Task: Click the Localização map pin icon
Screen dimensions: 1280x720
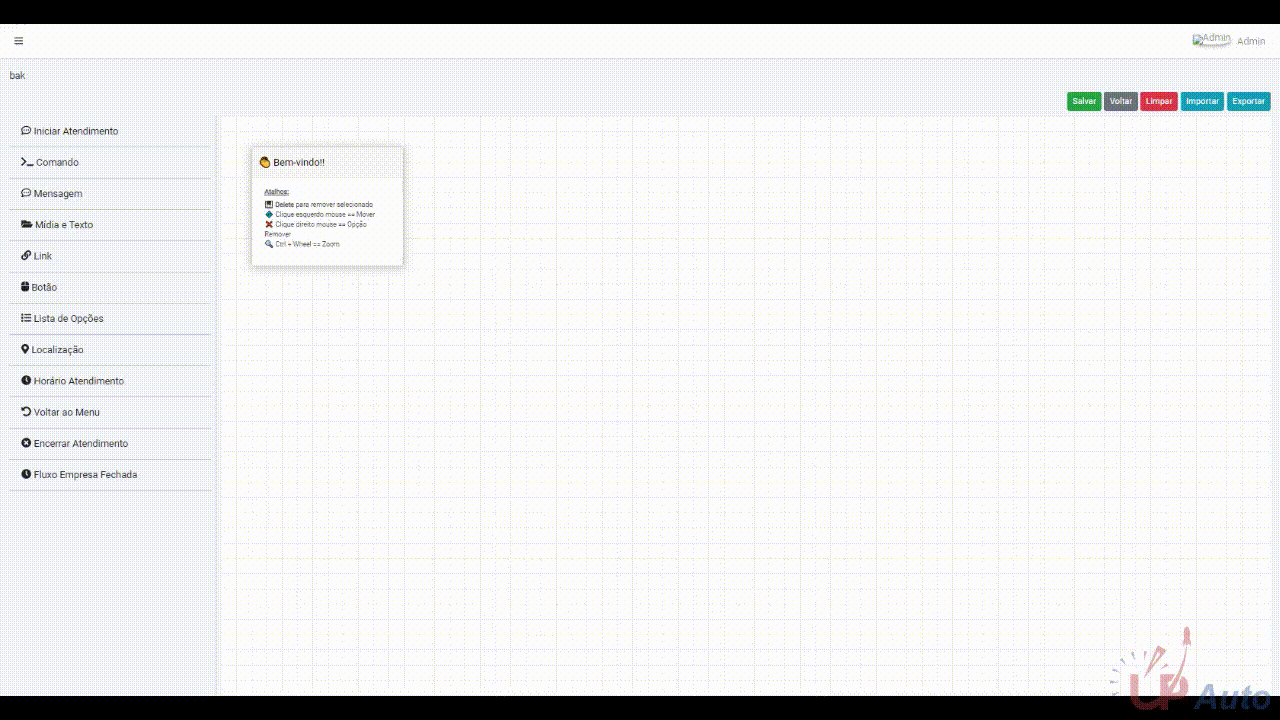Action: pyautogui.click(x=25, y=350)
